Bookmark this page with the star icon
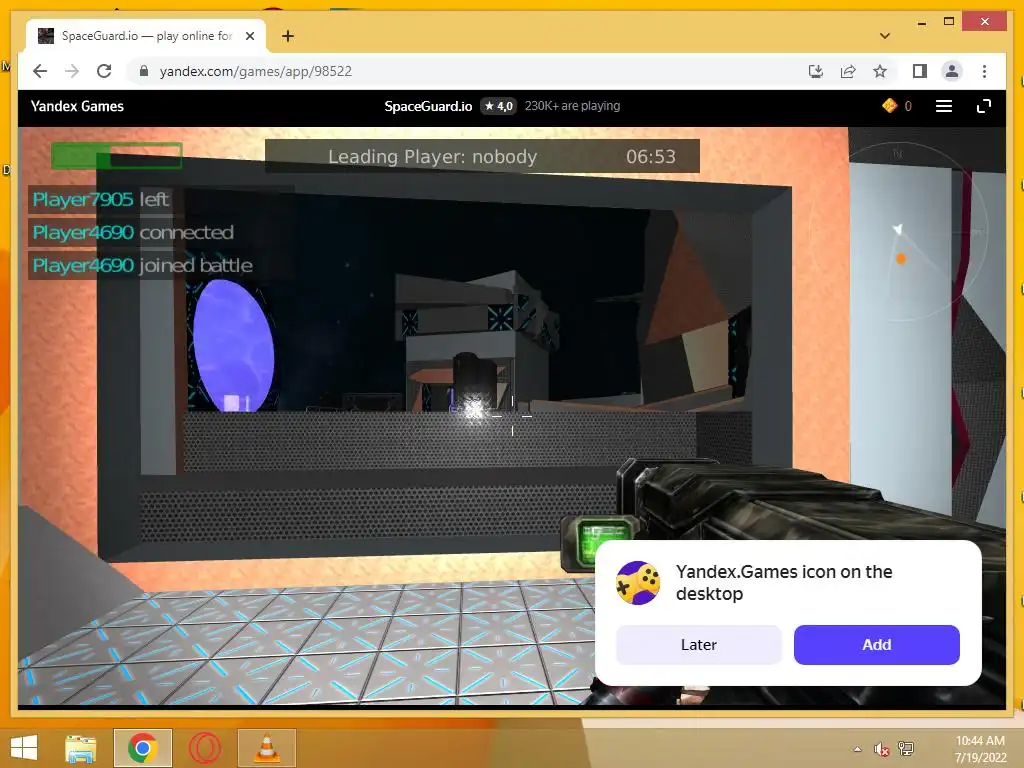 click(x=880, y=71)
